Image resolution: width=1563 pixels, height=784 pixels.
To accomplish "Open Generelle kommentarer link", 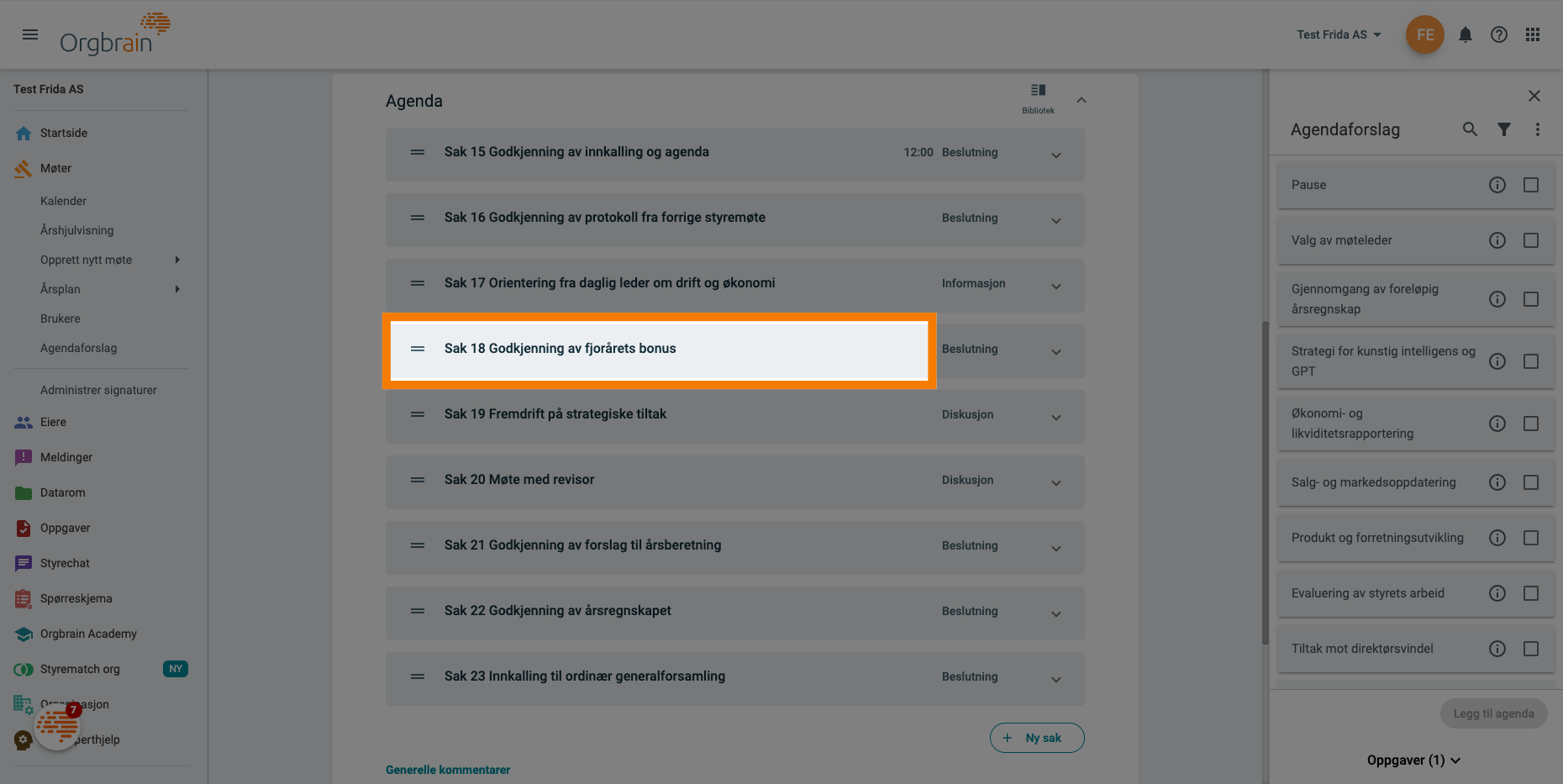I will coord(448,770).
